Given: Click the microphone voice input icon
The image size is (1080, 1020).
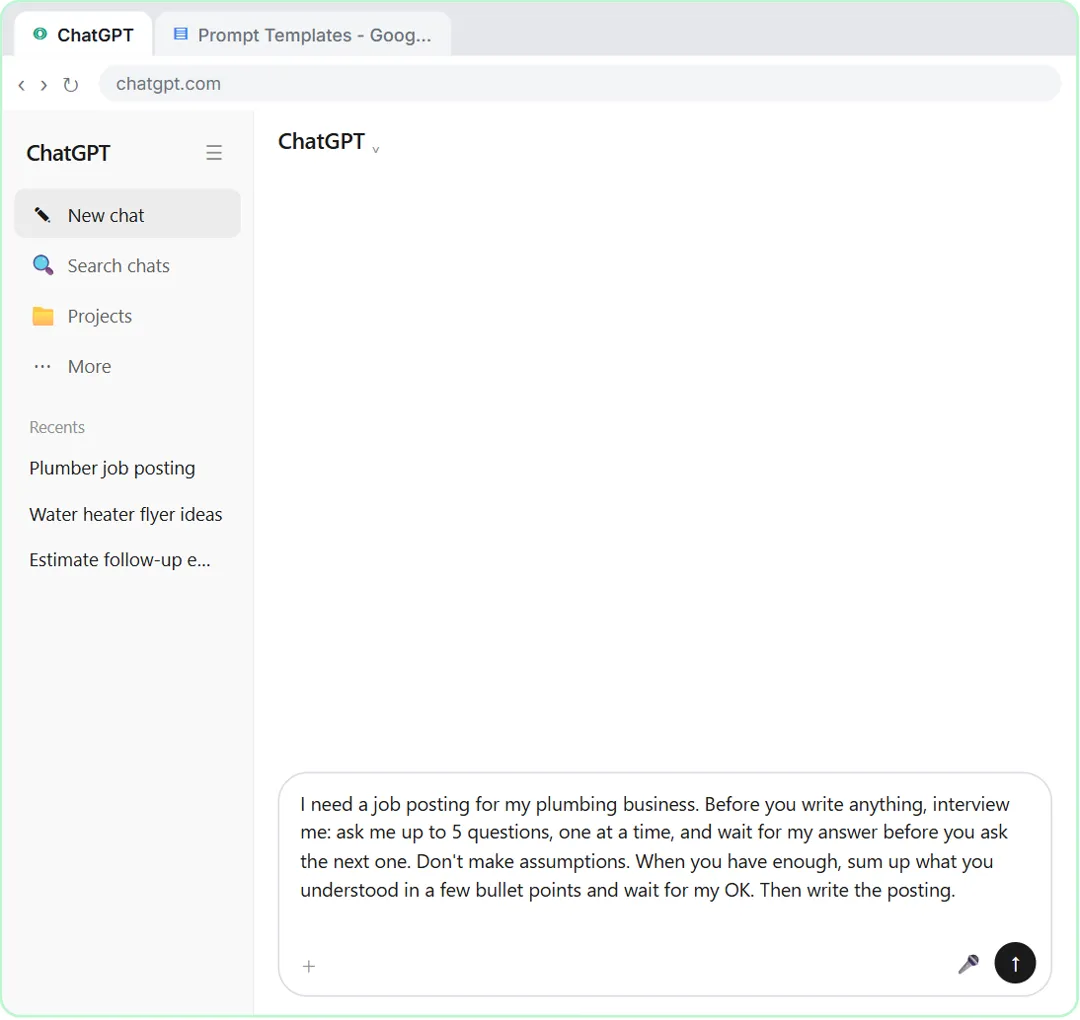Looking at the screenshot, I should click(x=968, y=964).
